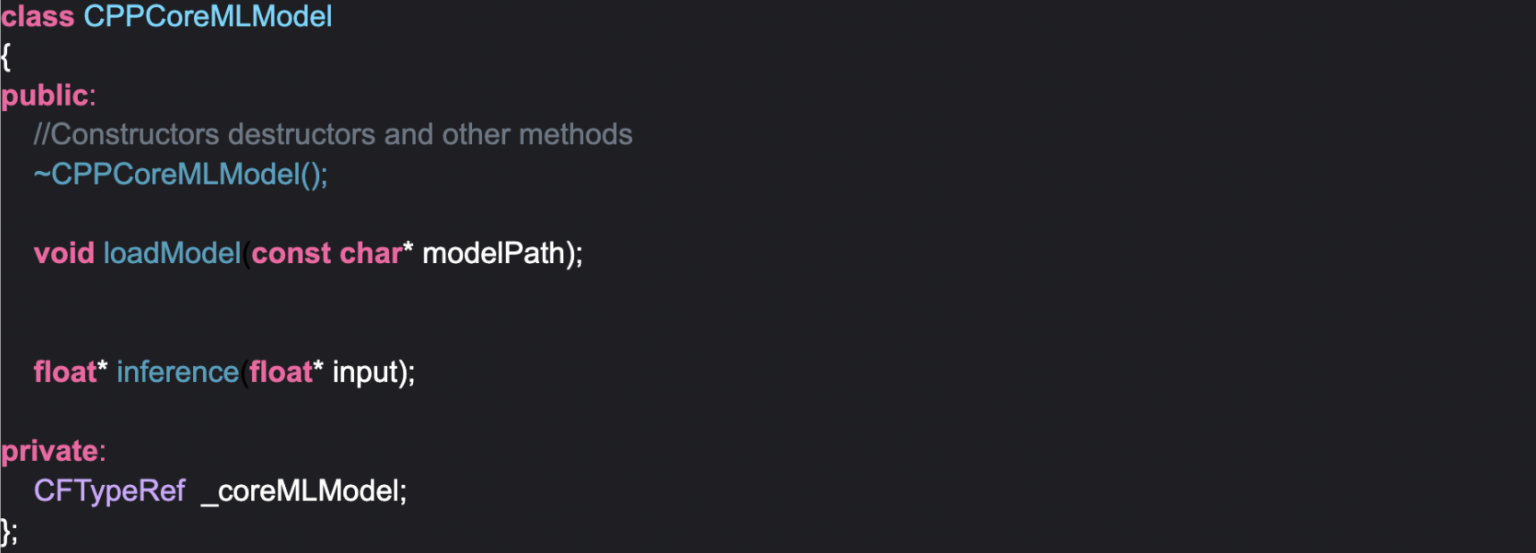1536x553 pixels.
Task: Click the loadModel function name
Action: [172, 253]
